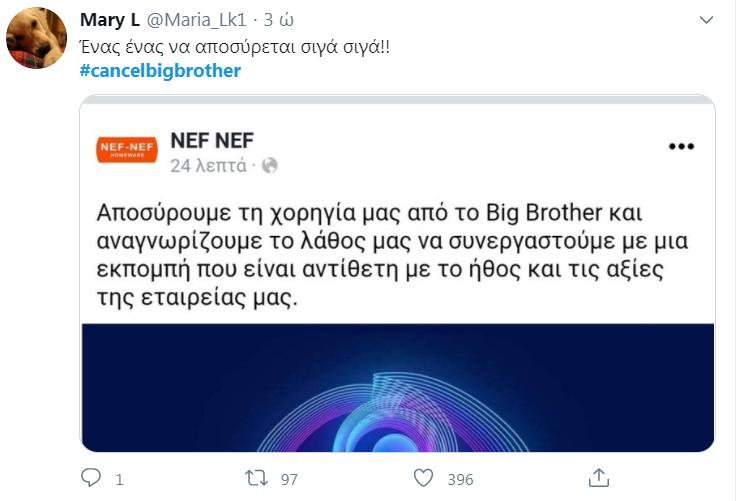The image size is (741, 501).
Task: Click the globe public visibility icon
Action: pyautogui.click(x=269, y=165)
